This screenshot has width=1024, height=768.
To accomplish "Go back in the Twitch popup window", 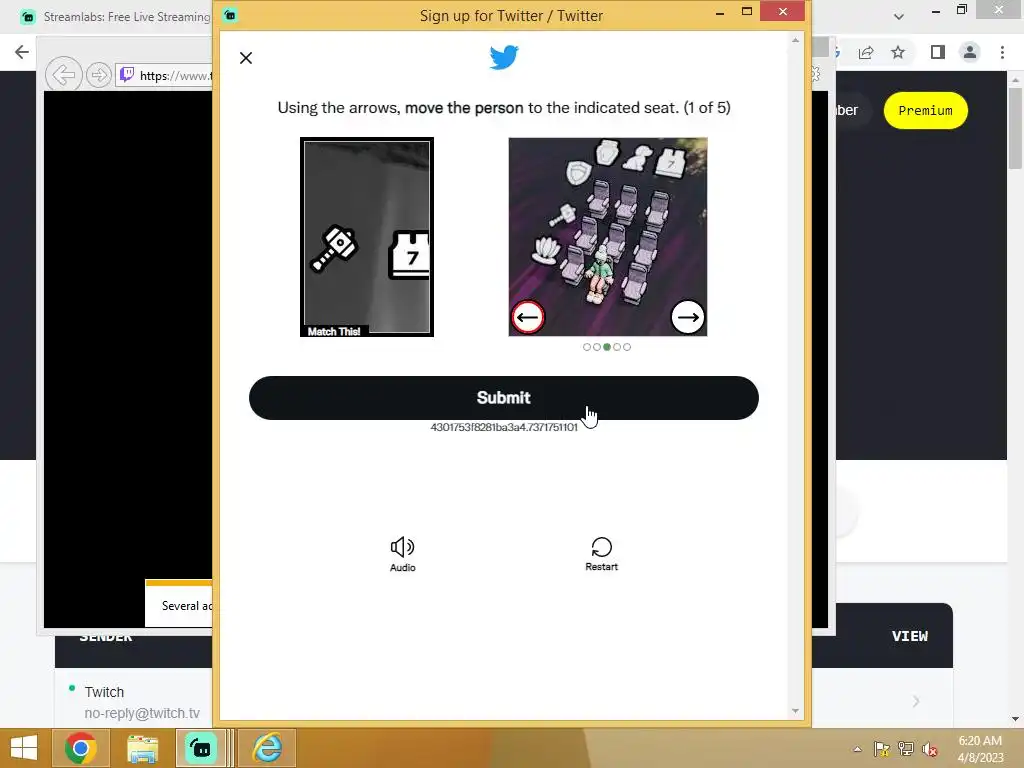I will [x=63, y=75].
